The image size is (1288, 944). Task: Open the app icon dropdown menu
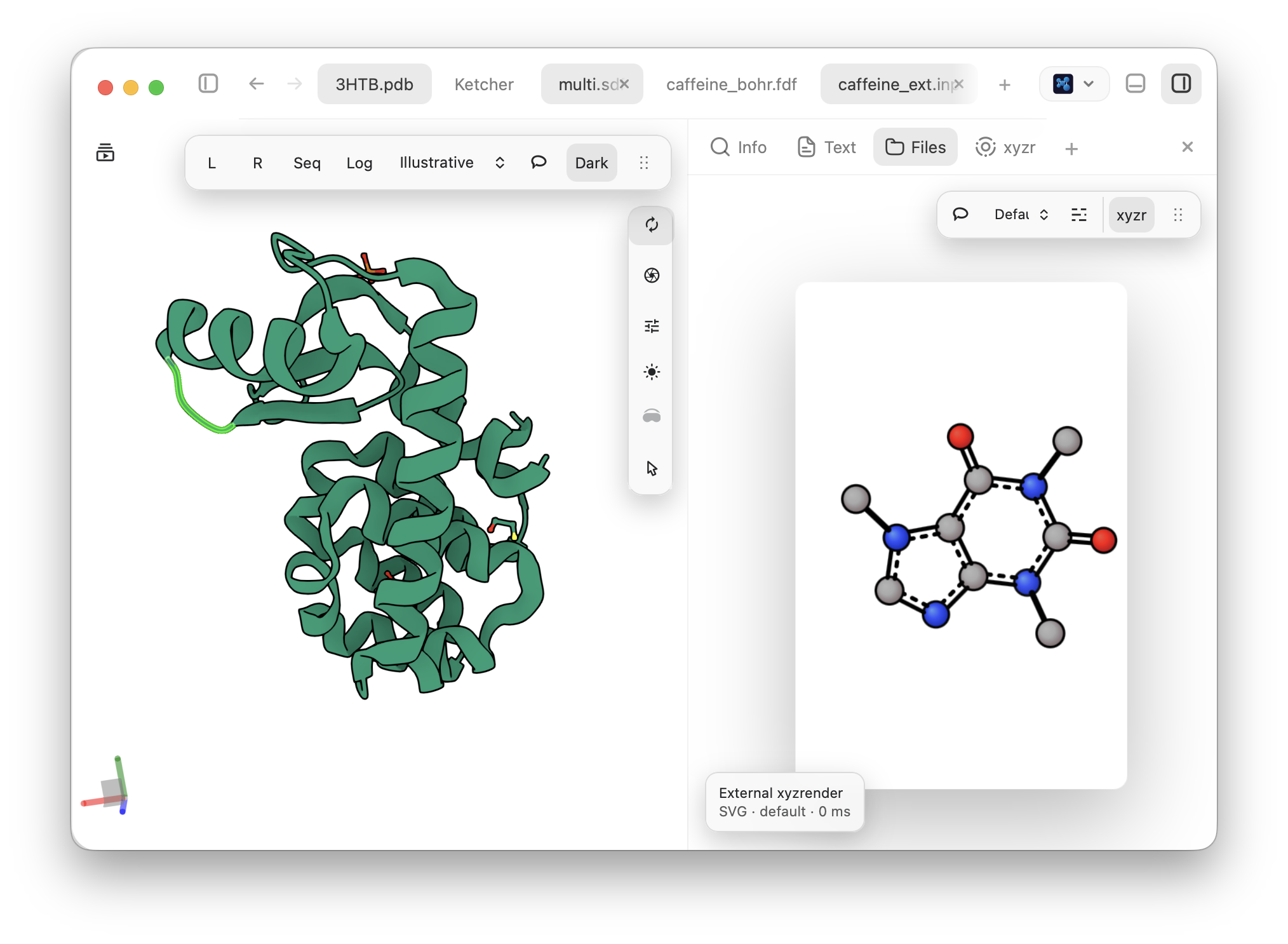click(1074, 84)
